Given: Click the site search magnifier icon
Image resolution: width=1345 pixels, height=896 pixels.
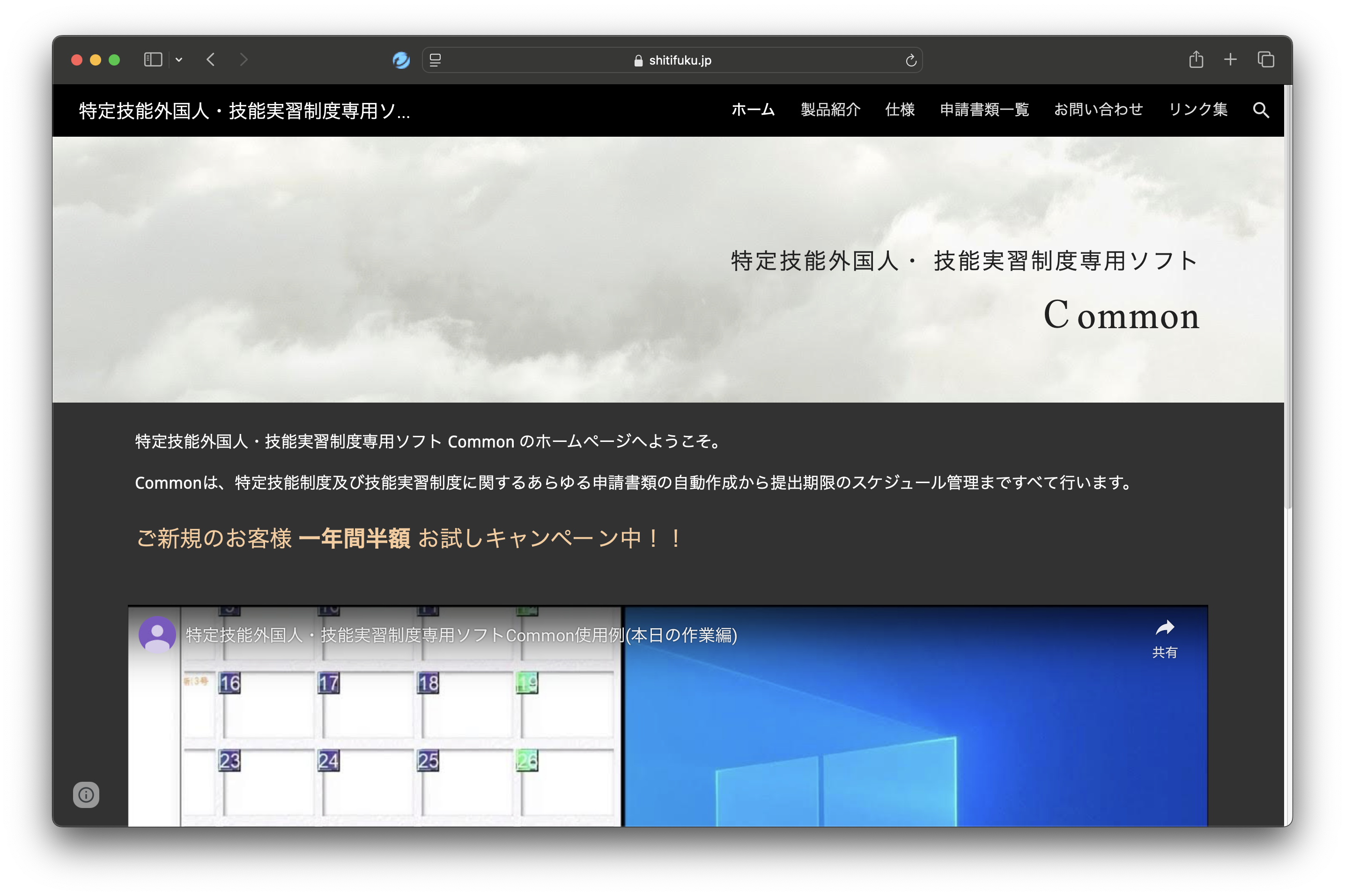Looking at the screenshot, I should point(1260,110).
